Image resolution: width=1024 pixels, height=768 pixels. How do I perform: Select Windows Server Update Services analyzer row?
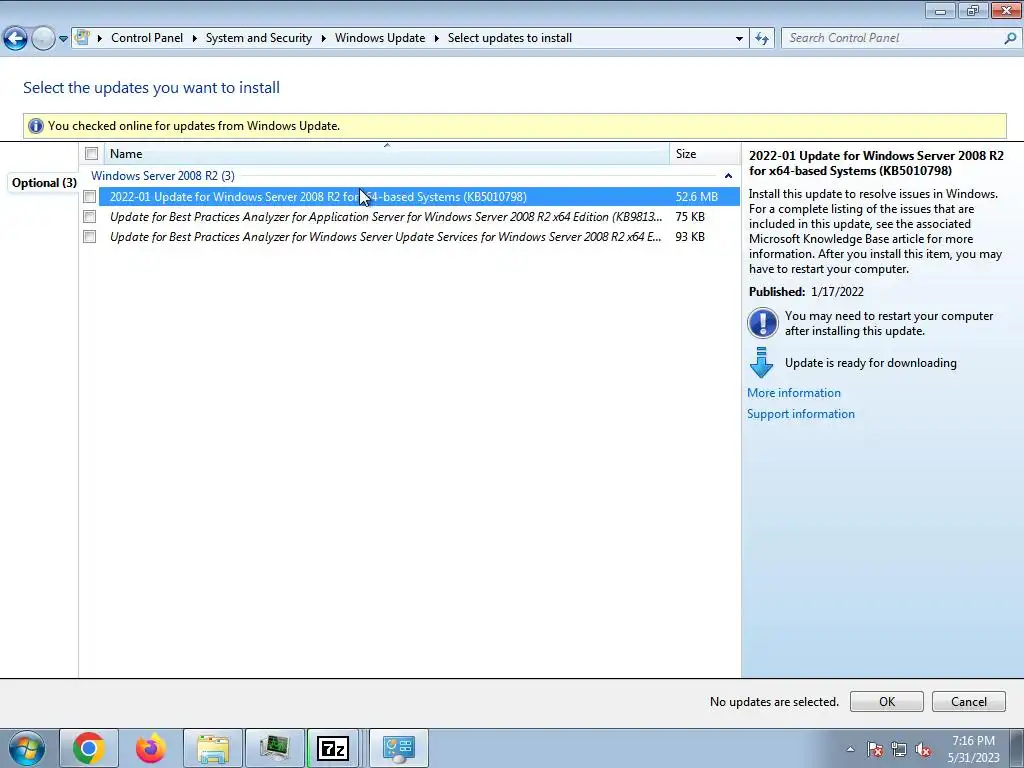click(x=419, y=237)
